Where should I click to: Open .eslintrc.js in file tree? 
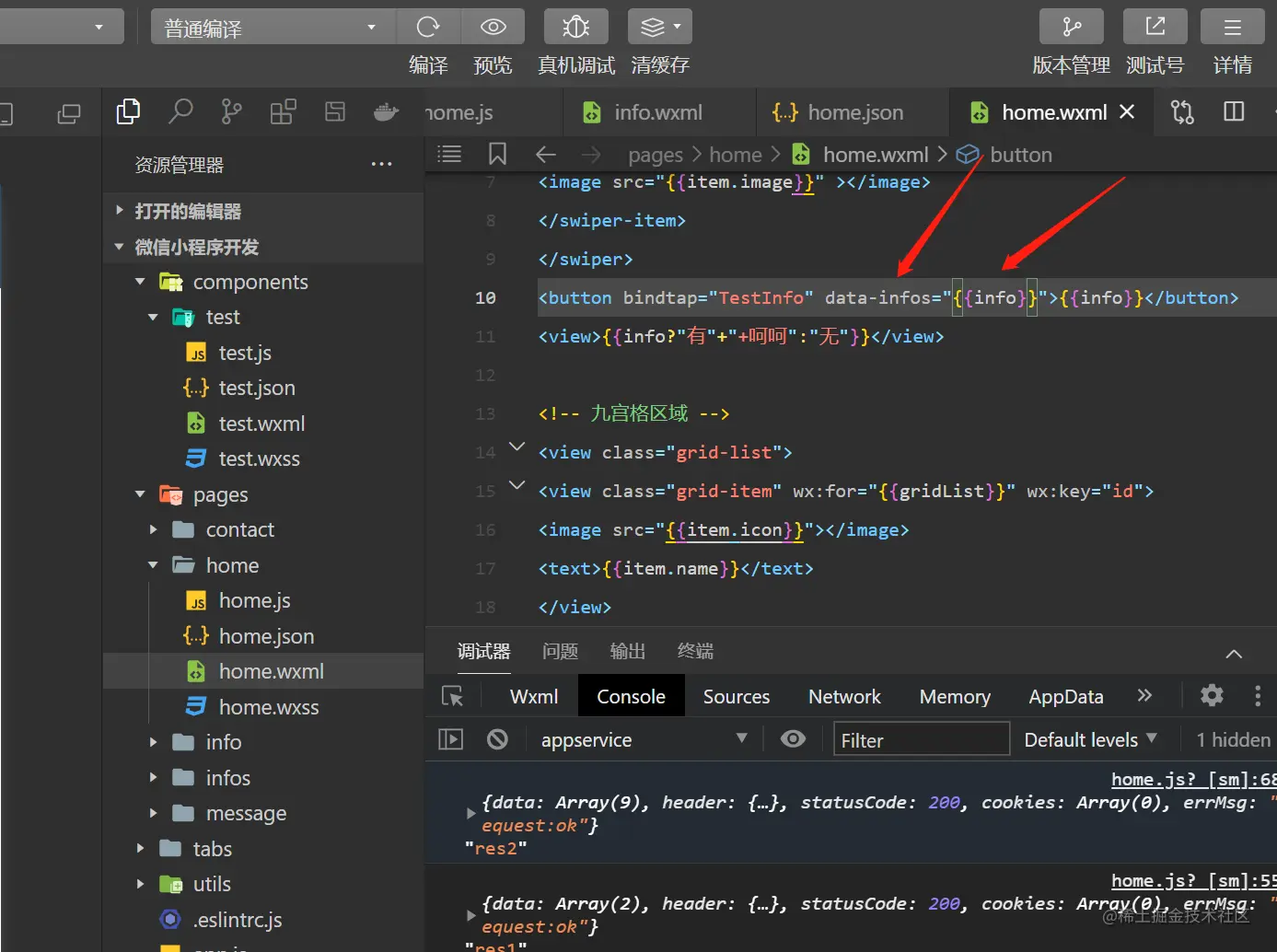[262, 919]
